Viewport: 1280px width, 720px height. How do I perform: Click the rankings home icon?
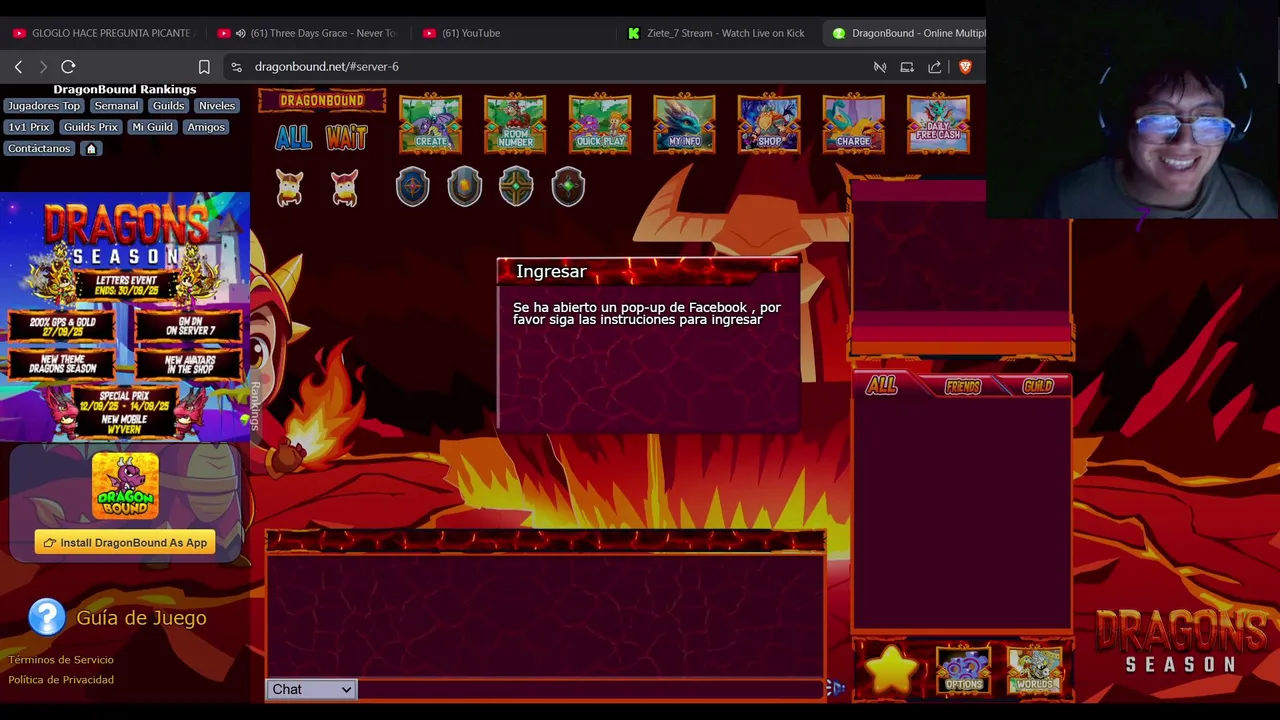tap(91, 149)
